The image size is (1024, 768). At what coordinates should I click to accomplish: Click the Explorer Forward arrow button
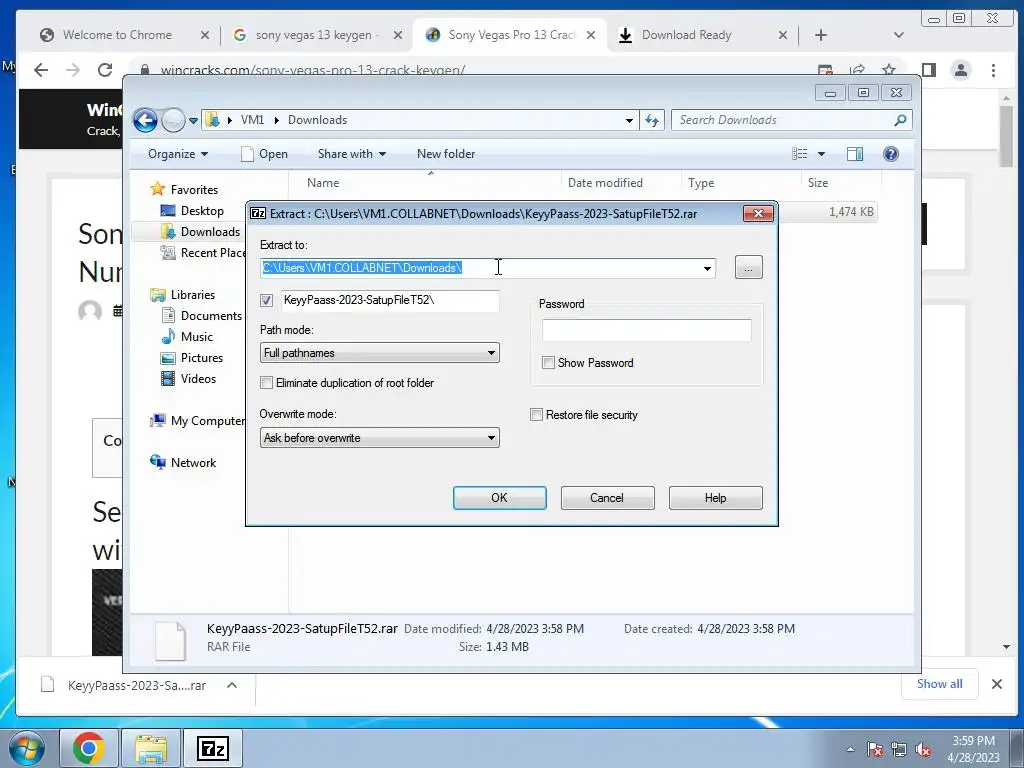[x=173, y=120]
